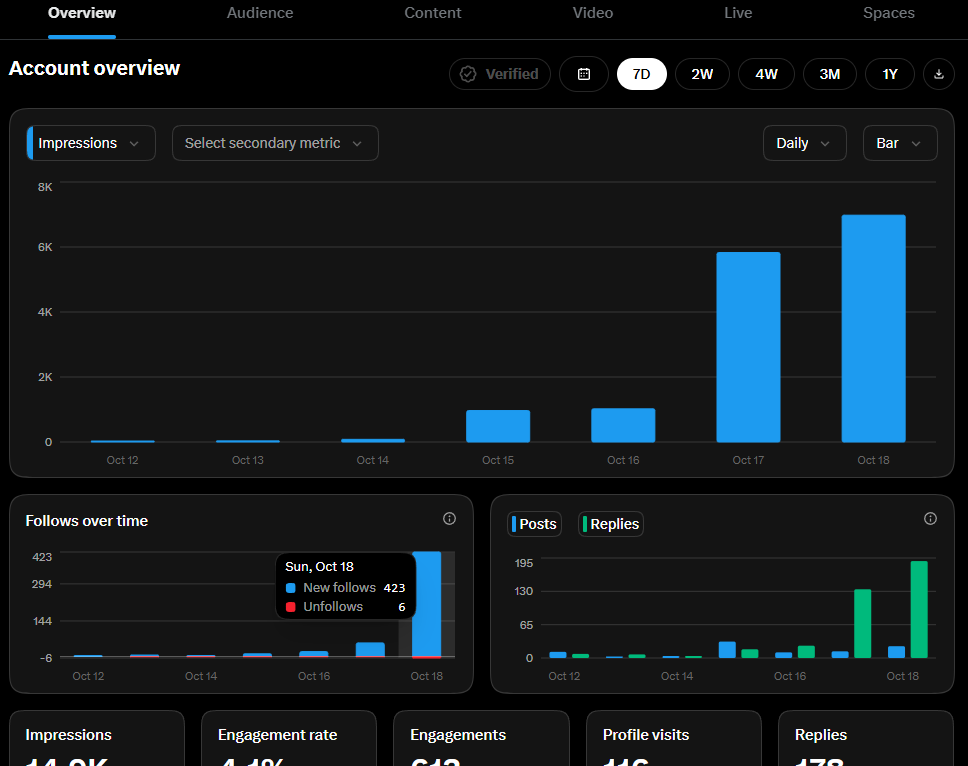The height and width of the screenshot is (766, 968).
Task: Open the calendar date range picker
Action: (583, 74)
